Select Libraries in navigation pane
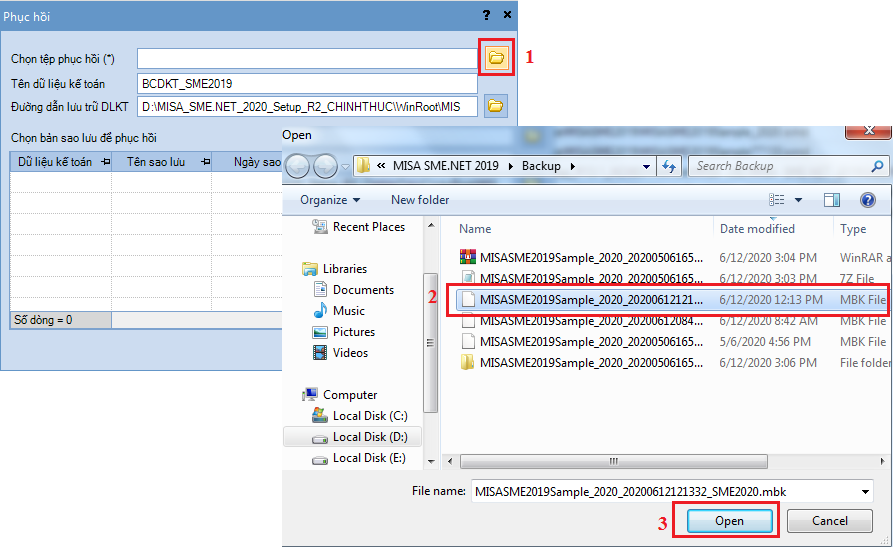Screen dimensions: 893x547 pyautogui.click(x=345, y=269)
